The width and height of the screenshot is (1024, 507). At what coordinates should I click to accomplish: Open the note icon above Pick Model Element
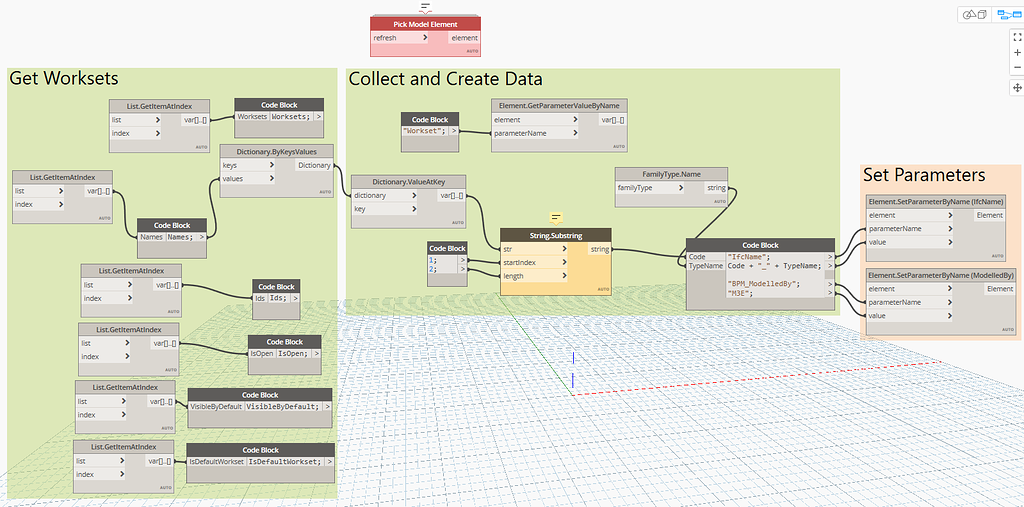425,8
